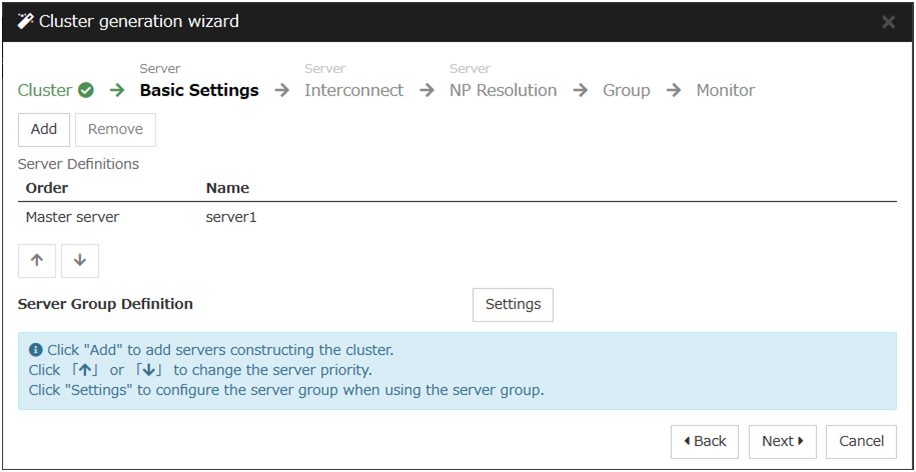Select the Basic Settings step

click(x=199, y=90)
